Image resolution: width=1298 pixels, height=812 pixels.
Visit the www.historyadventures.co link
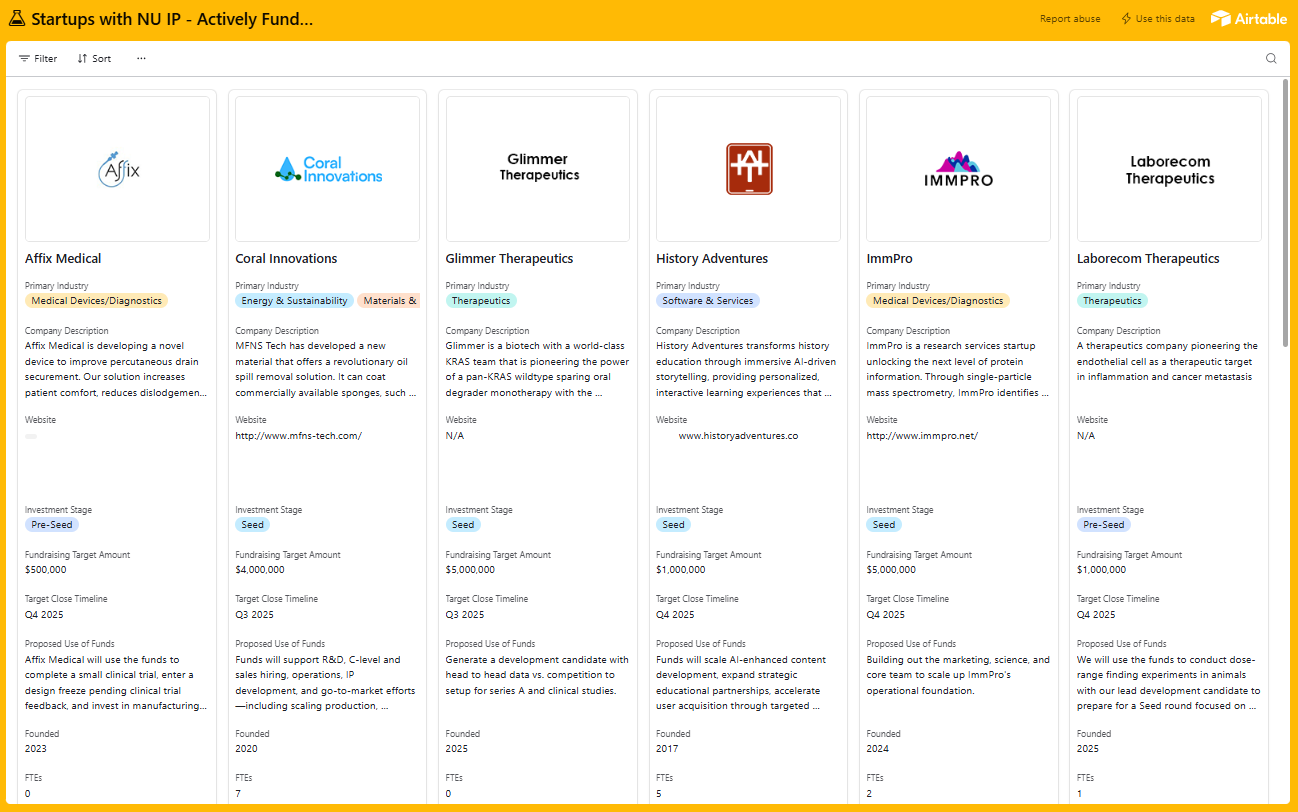pyautogui.click(x=738, y=436)
